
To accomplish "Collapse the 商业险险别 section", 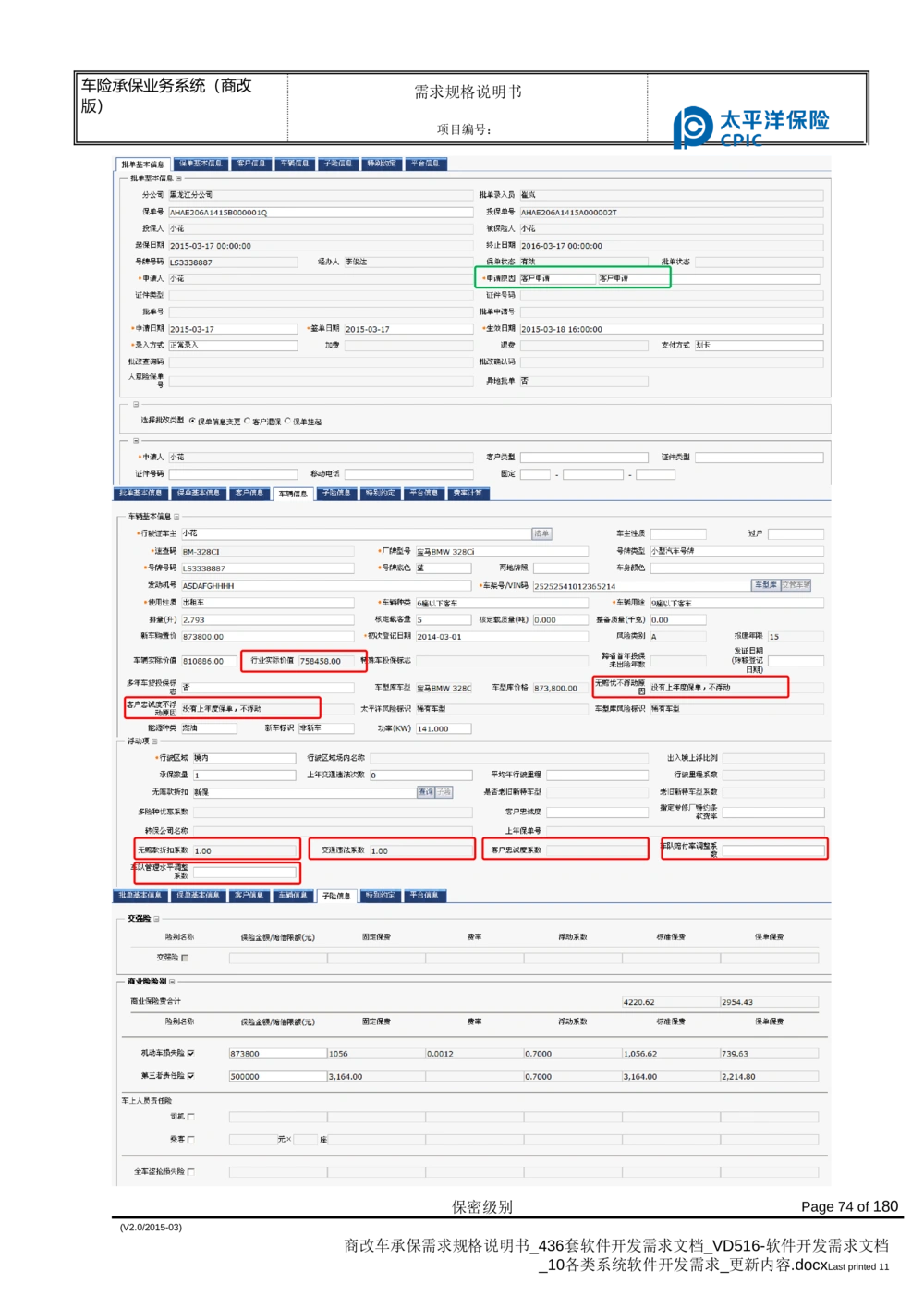I will tap(173, 982).
